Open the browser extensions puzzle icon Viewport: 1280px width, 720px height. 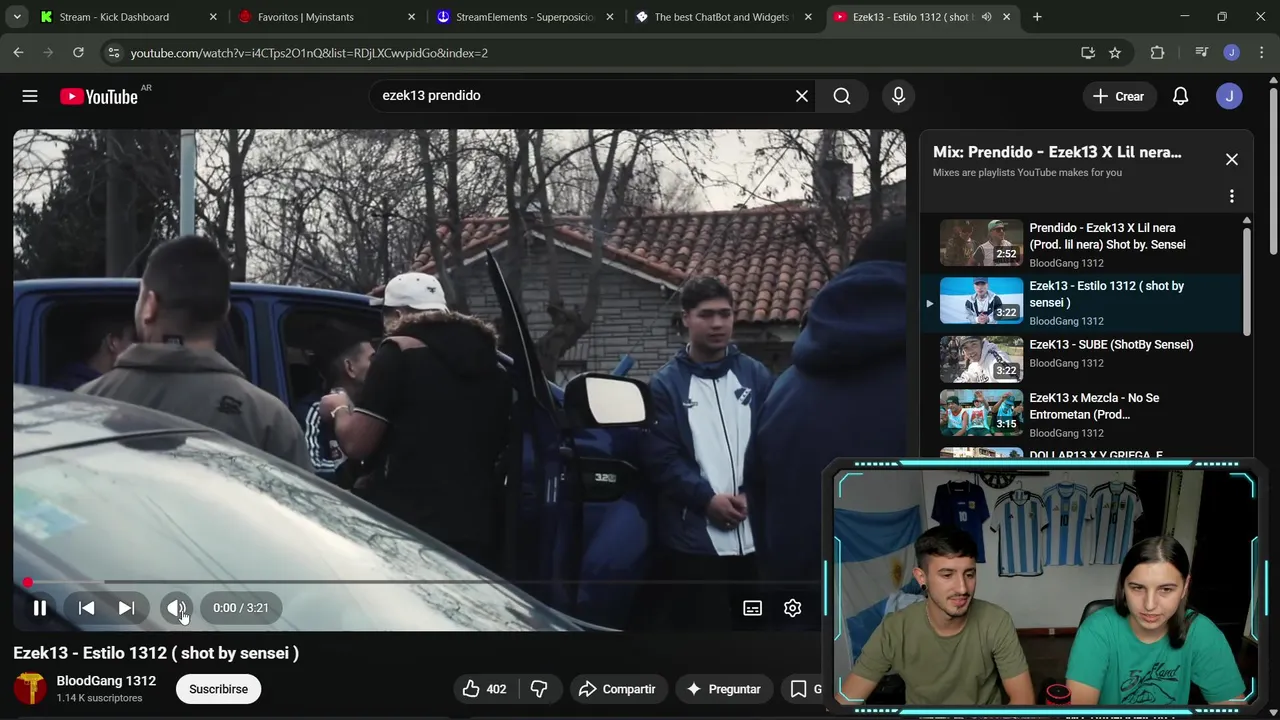click(x=1157, y=53)
